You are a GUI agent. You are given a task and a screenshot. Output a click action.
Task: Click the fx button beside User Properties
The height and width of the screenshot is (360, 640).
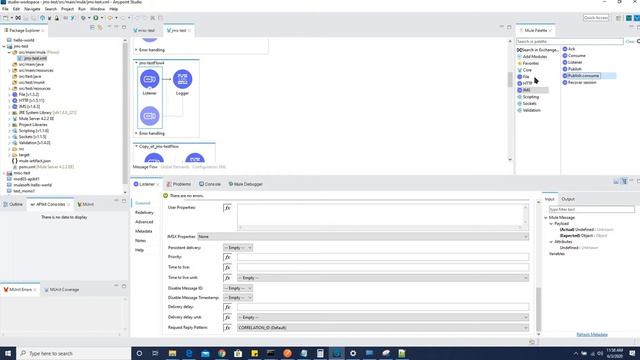click(227, 208)
